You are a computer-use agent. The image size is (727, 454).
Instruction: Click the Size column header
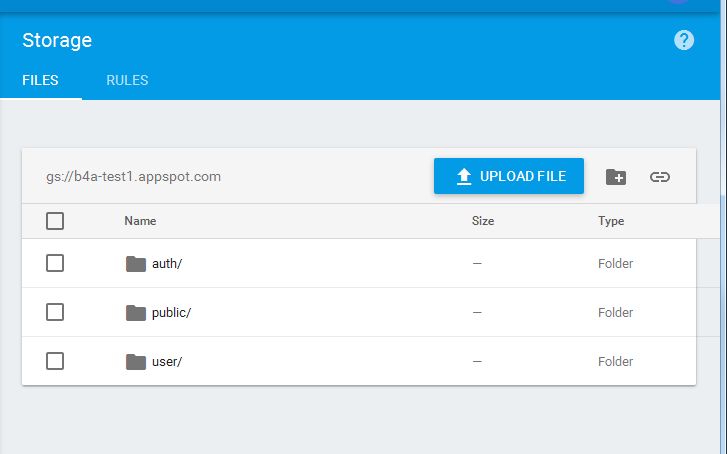pos(483,221)
